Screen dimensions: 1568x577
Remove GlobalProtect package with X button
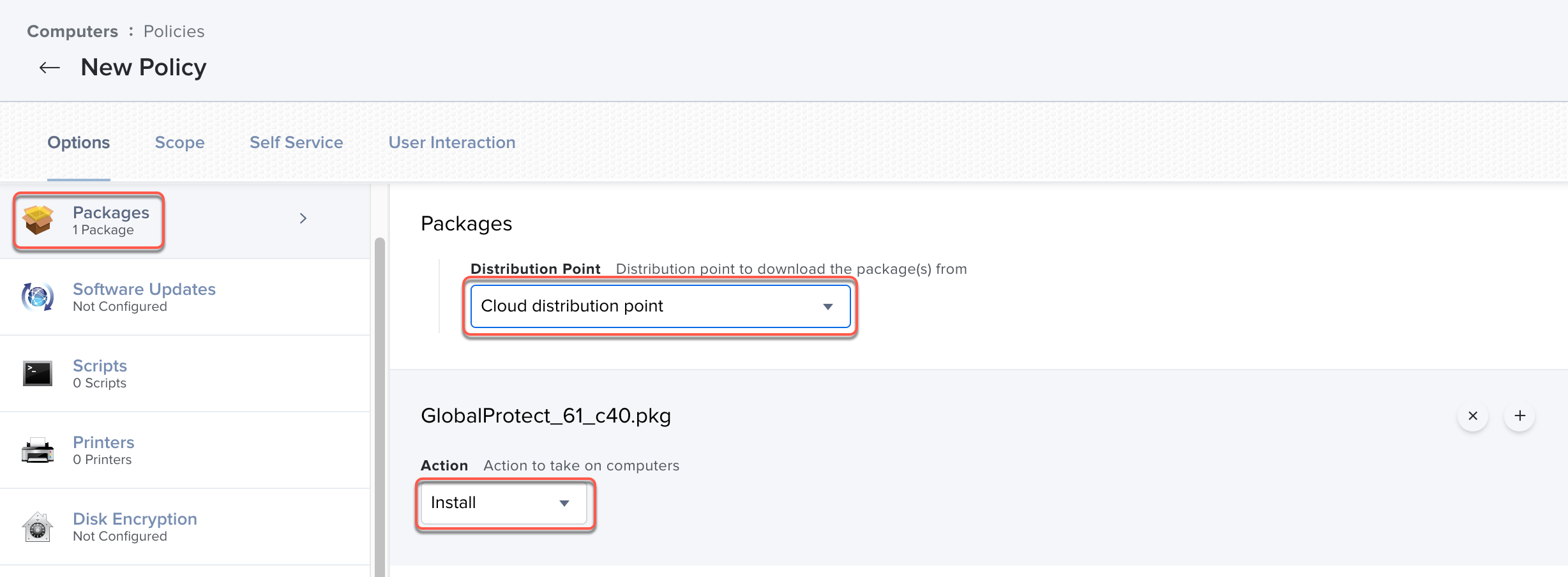[x=1473, y=416]
